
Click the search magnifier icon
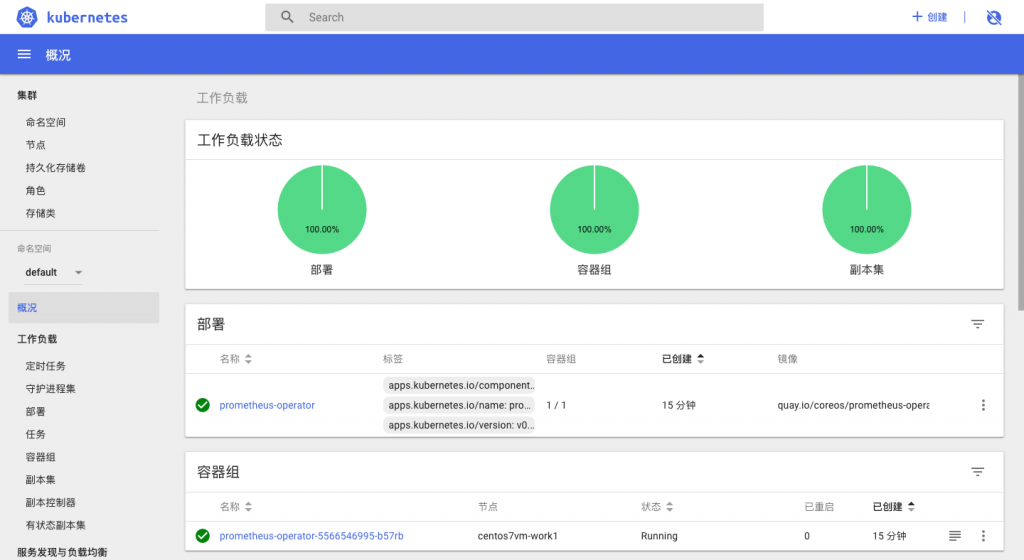287,17
